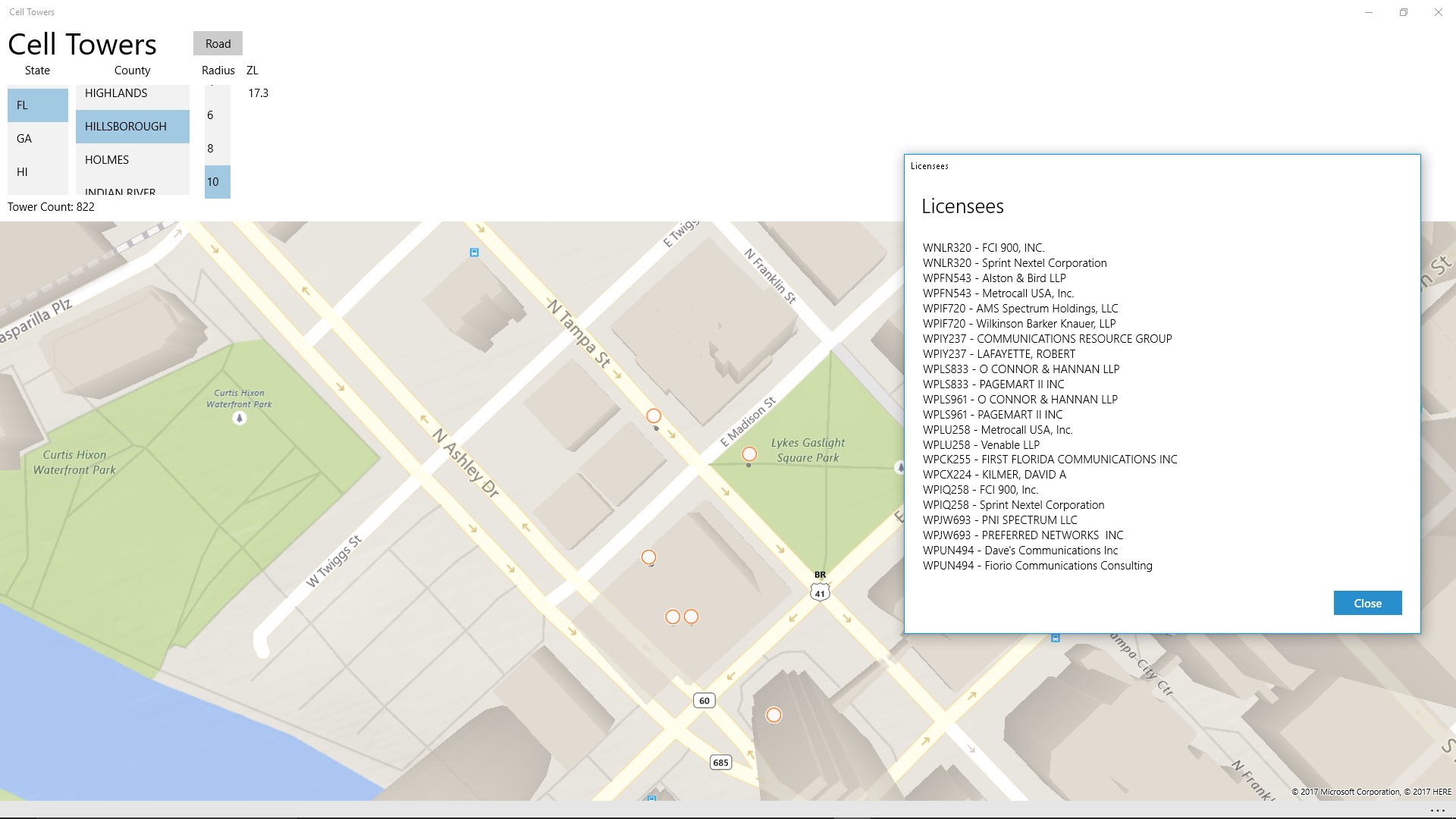Click Route 685 road shield
The image size is (1456, 819).
coord(720,762)
